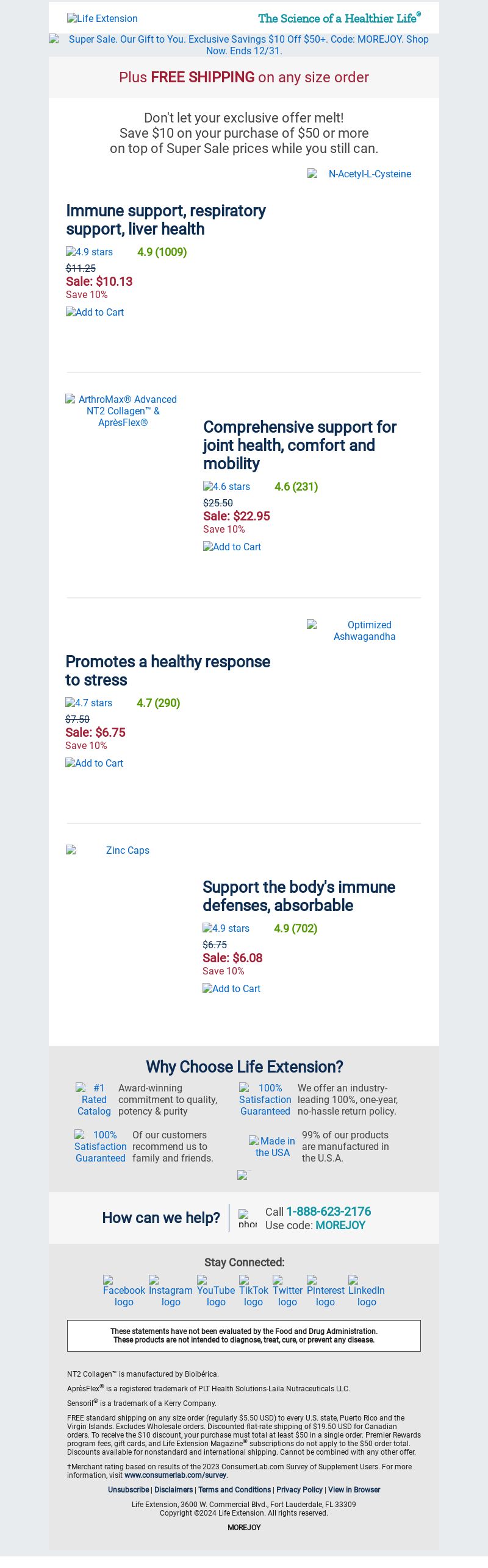The image size is (488, 1568).
Task: Open the Optimized Ashwagandha product image
Action: tap(364, 631)
